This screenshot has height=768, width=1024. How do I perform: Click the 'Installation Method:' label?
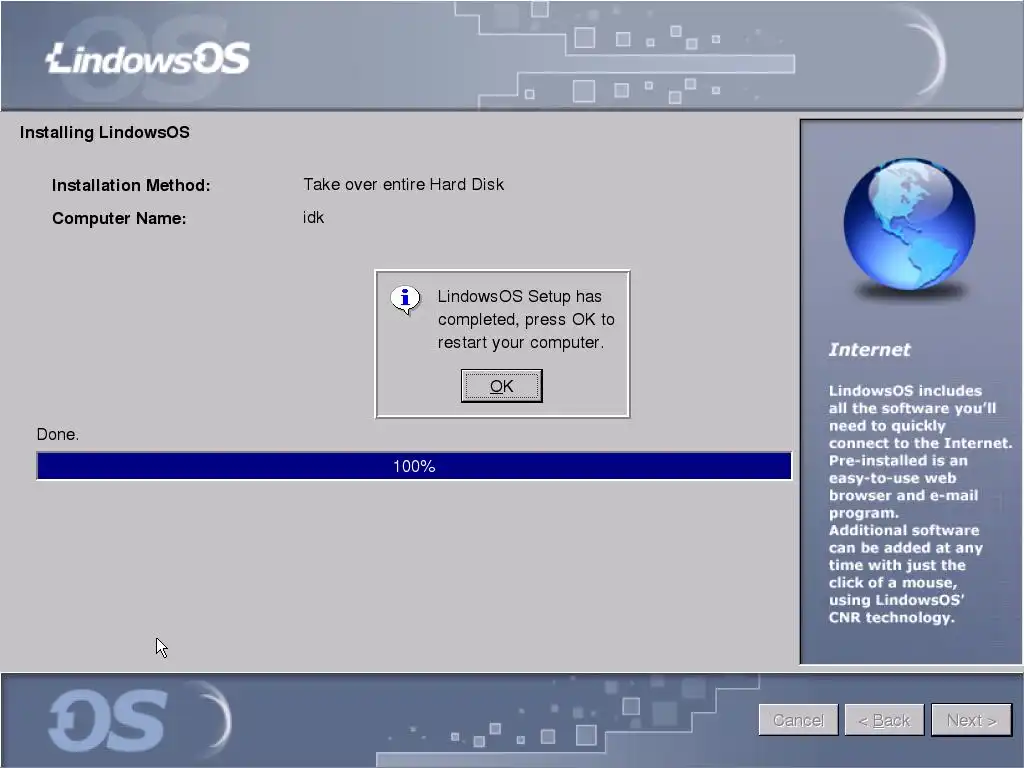click(131, 185)
